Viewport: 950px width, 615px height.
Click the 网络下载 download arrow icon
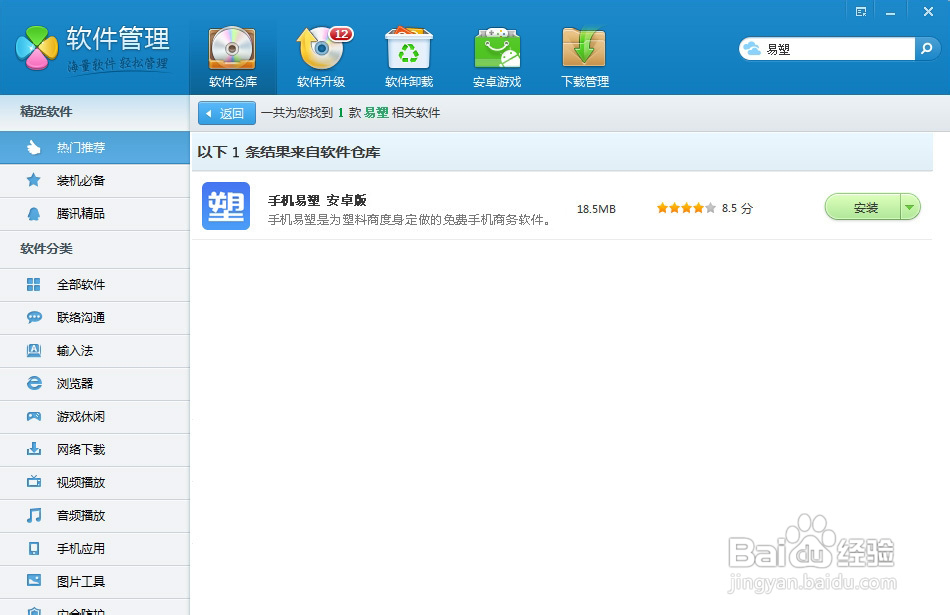coord(34,449)
